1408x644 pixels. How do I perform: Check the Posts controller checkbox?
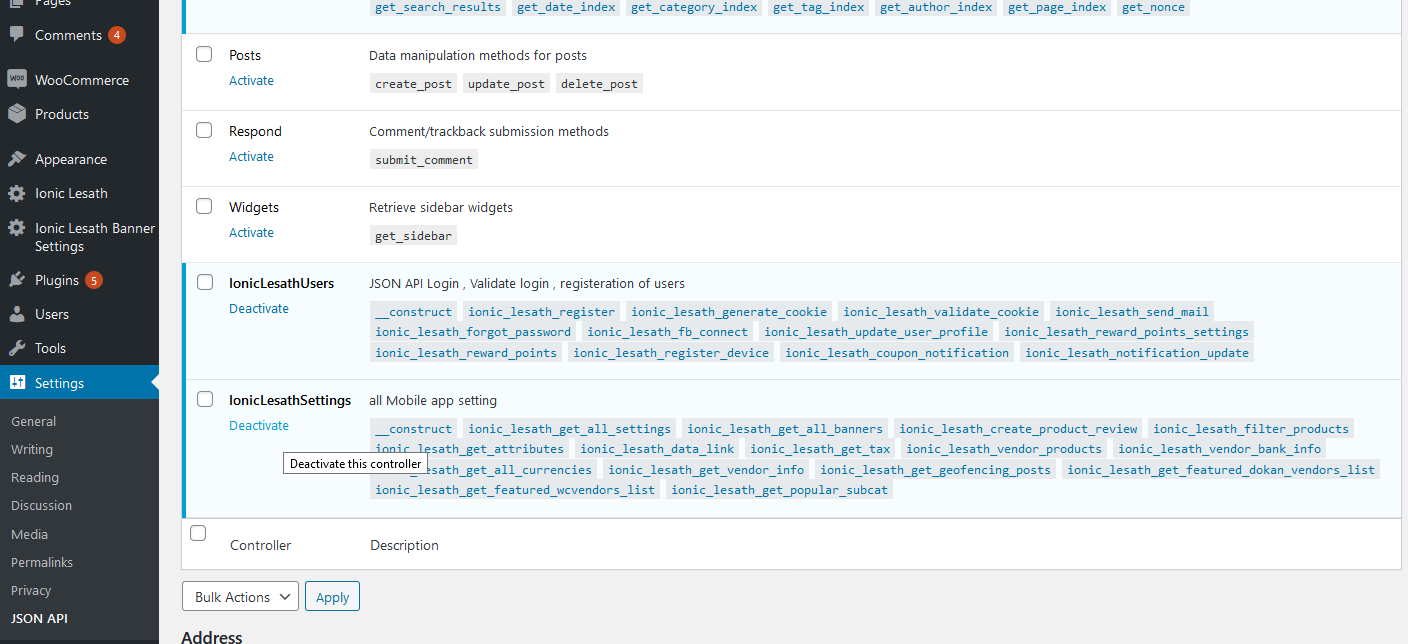click(204, 55)
